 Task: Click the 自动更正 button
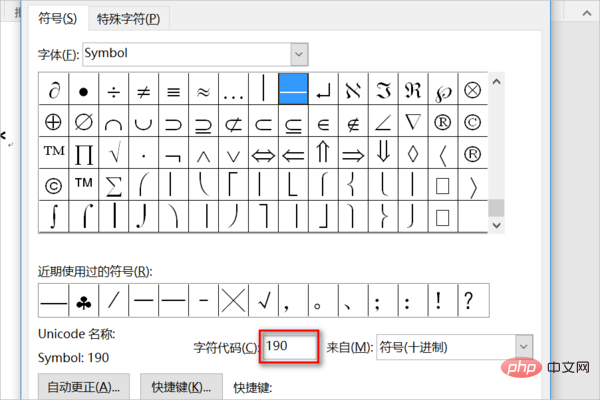[84, 387]
